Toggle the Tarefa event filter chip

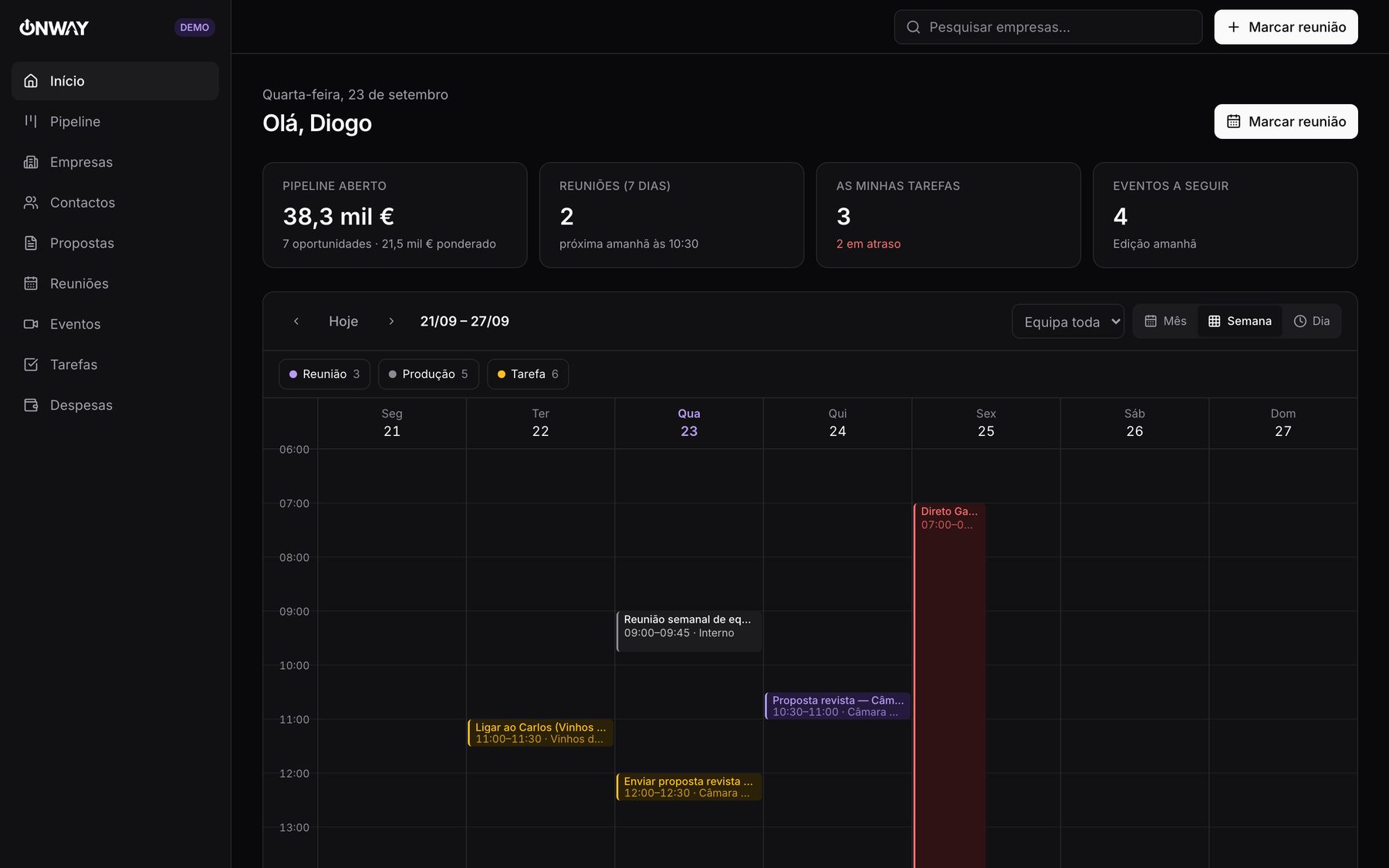[x=528, y=374]
